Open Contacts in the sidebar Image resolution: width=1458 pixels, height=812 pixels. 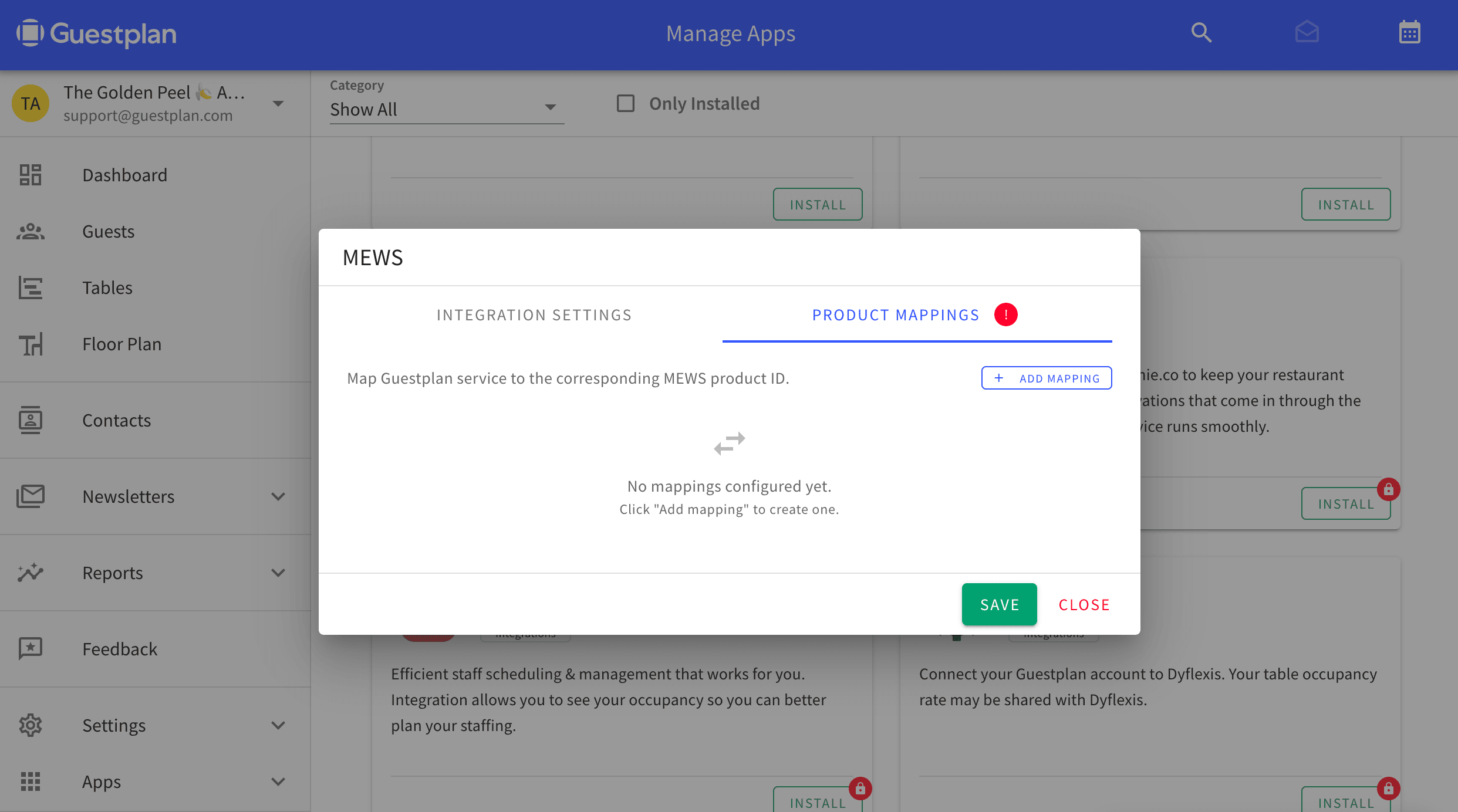pos(155,420)
